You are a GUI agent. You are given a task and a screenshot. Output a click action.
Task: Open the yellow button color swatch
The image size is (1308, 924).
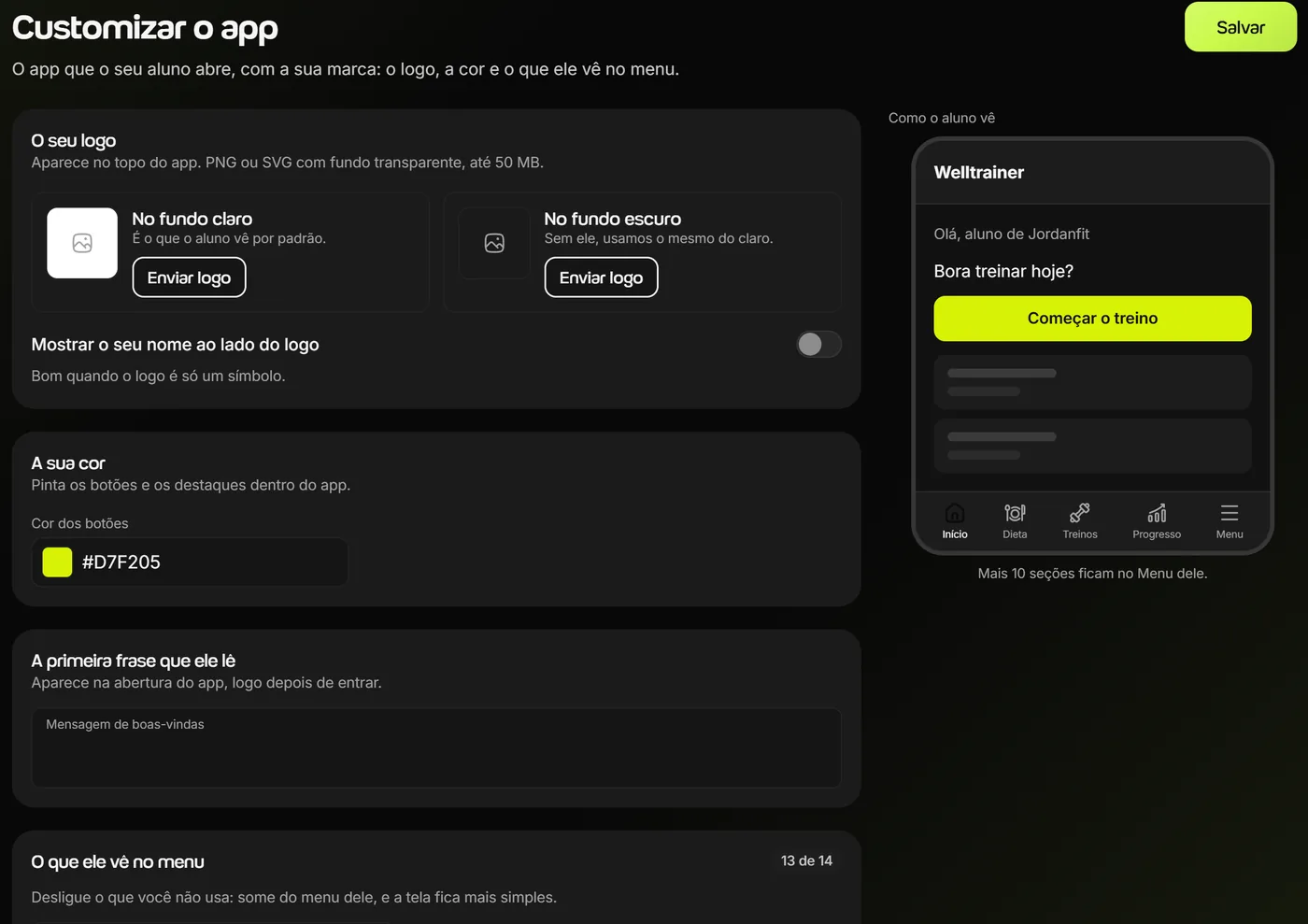point(57,562)
